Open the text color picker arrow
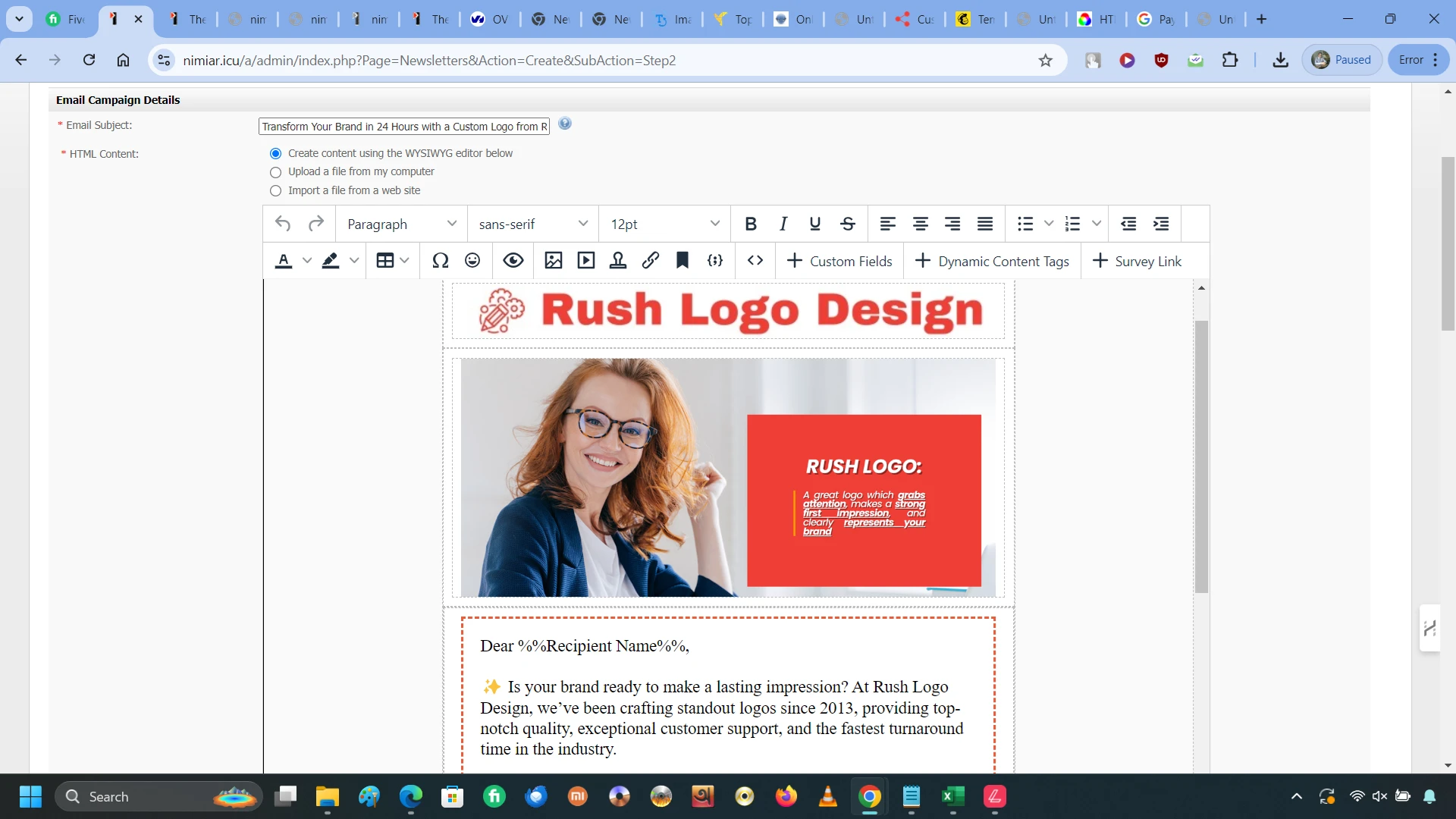The width and height of the screenshot is (1456, 819). [307, 261]
